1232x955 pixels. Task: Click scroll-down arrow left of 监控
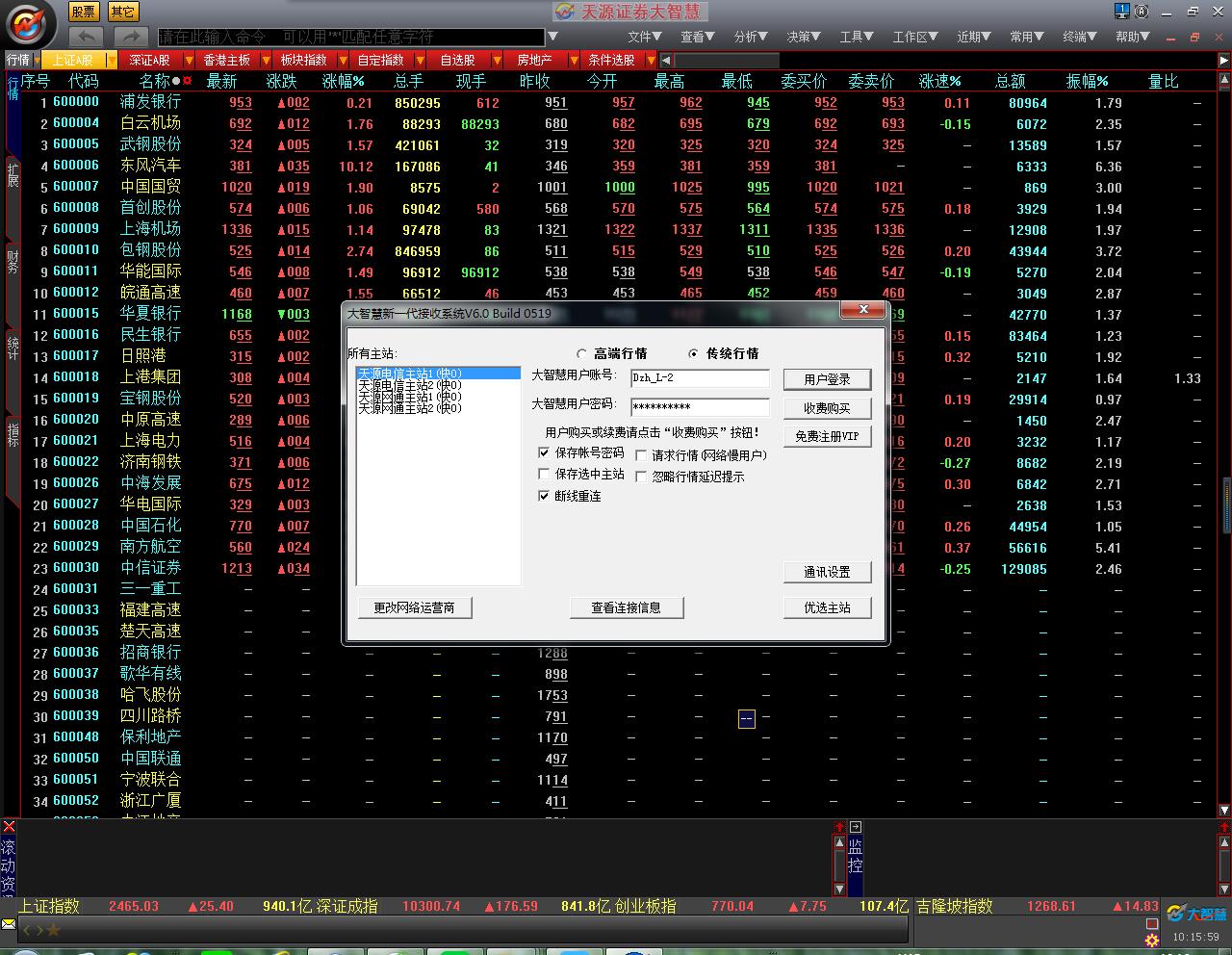coord(839,889)
